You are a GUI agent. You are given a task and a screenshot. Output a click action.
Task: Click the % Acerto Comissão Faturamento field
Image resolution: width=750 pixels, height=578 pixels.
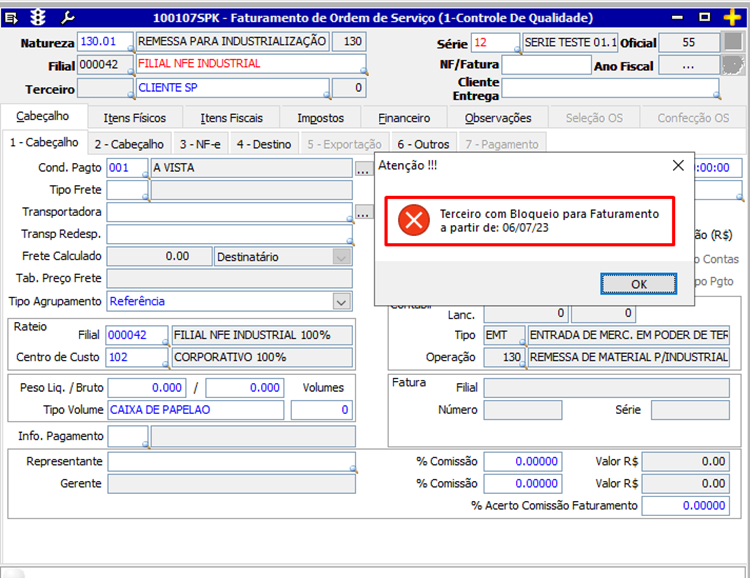tap(685, 506)
